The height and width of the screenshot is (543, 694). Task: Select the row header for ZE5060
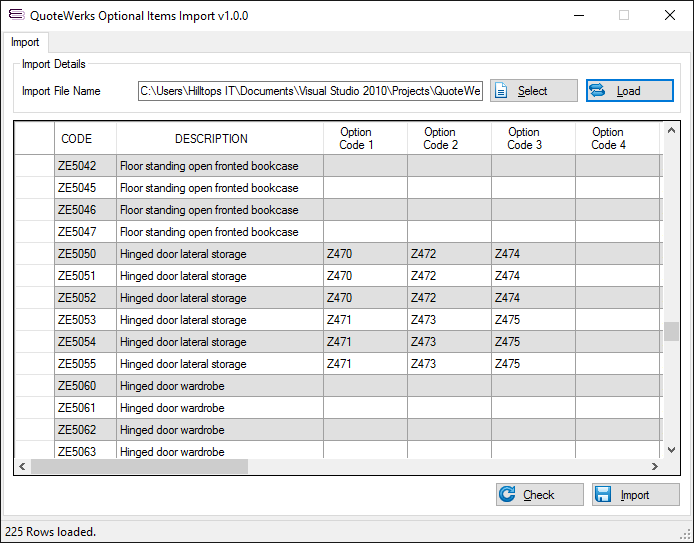coord(35,386)
